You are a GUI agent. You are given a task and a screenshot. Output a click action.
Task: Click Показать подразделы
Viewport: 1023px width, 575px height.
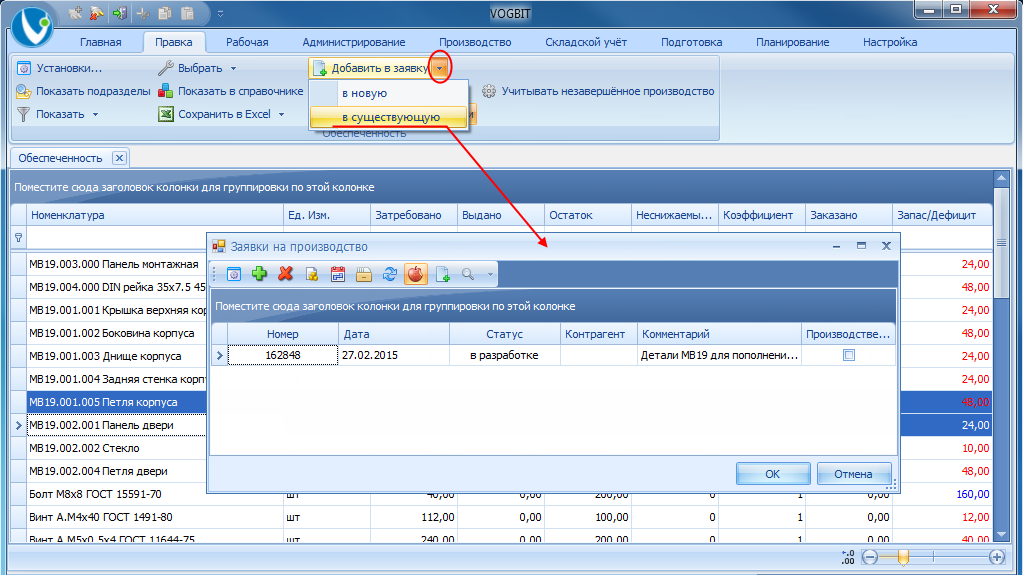coord(84,91)
